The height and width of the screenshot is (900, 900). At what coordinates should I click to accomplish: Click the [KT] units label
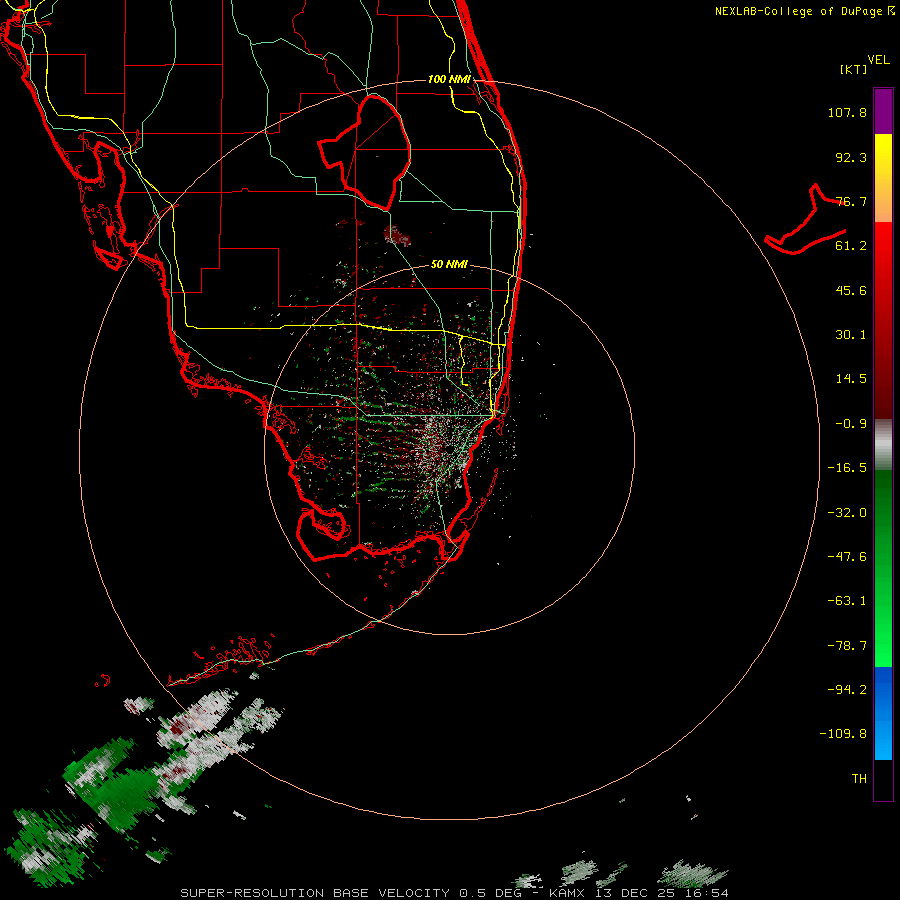coord(854,69)
